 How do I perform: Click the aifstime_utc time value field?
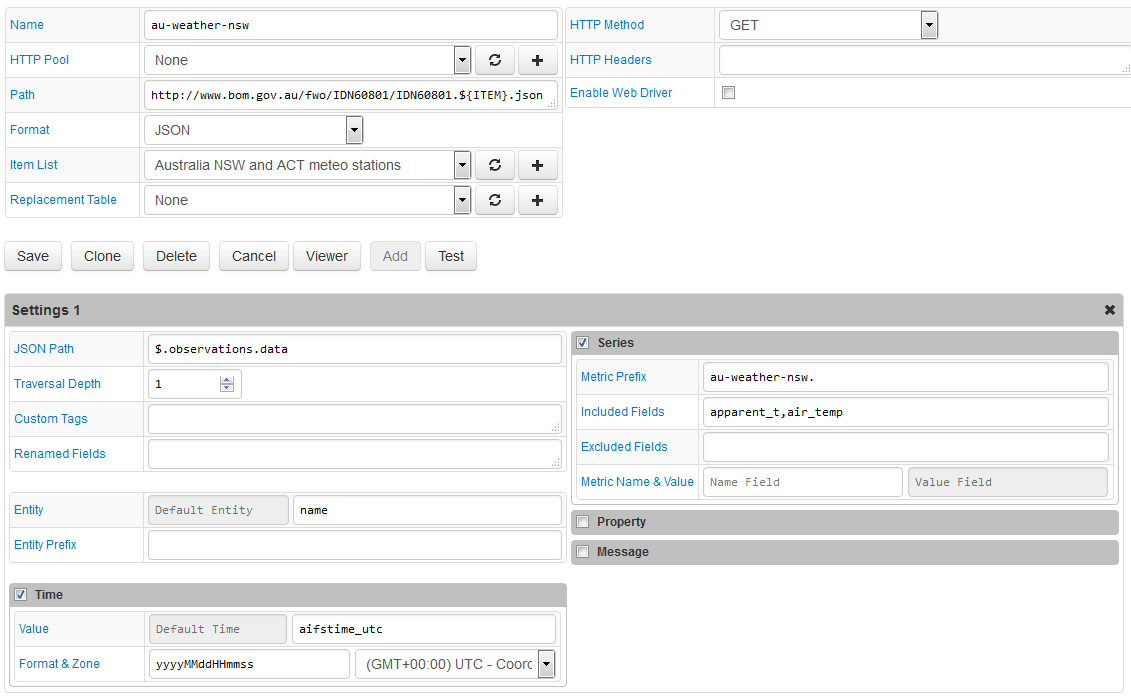point(424,629)
